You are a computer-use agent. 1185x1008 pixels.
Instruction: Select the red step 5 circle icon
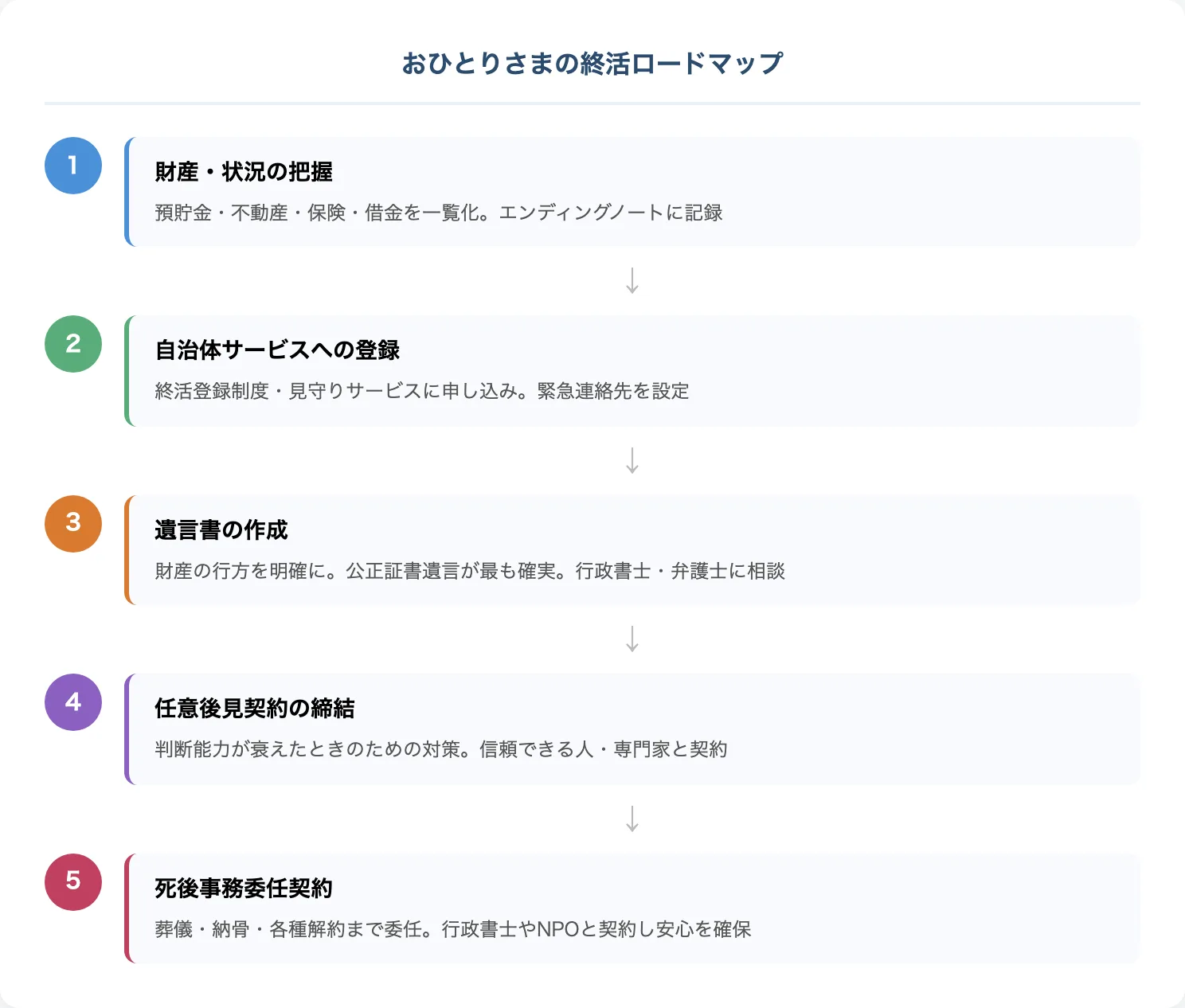tap(72, 881)
